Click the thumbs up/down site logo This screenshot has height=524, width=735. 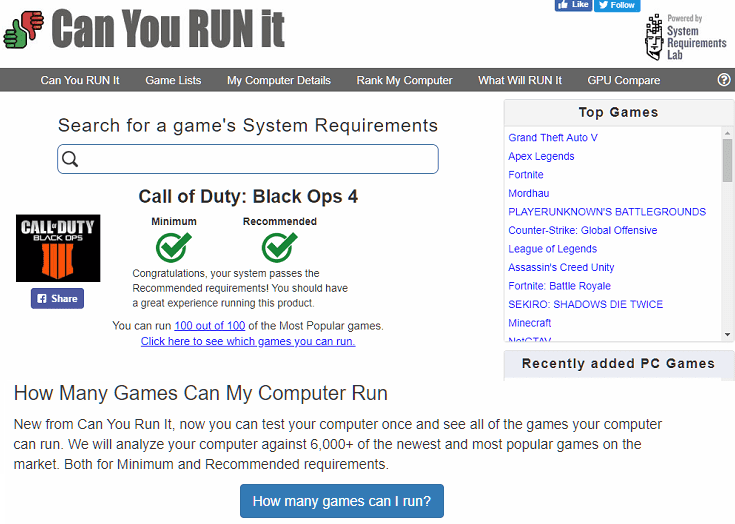pyautogui.click(x=23, y=30)
